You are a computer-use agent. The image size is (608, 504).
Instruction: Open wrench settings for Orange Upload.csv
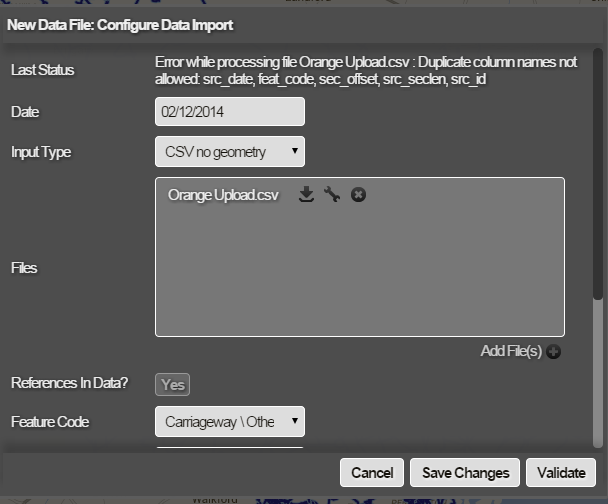[x=332, y=195]
